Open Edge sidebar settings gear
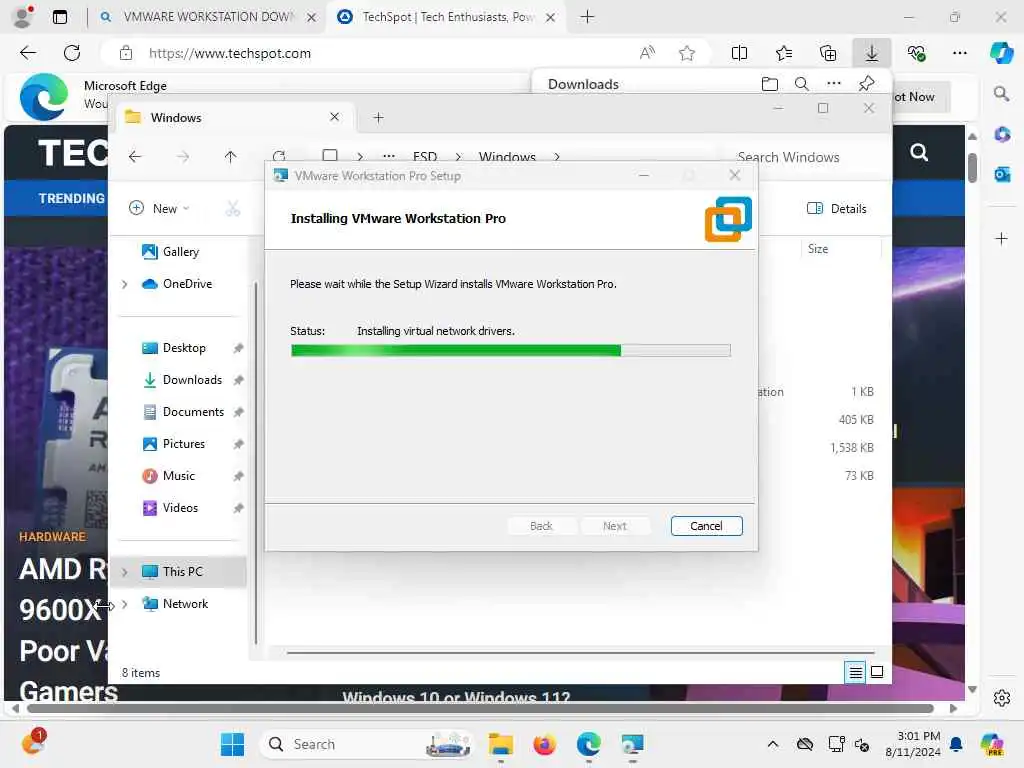Image resolution: width=1024 pixels, height=768 pixels. pos(1001,698)
